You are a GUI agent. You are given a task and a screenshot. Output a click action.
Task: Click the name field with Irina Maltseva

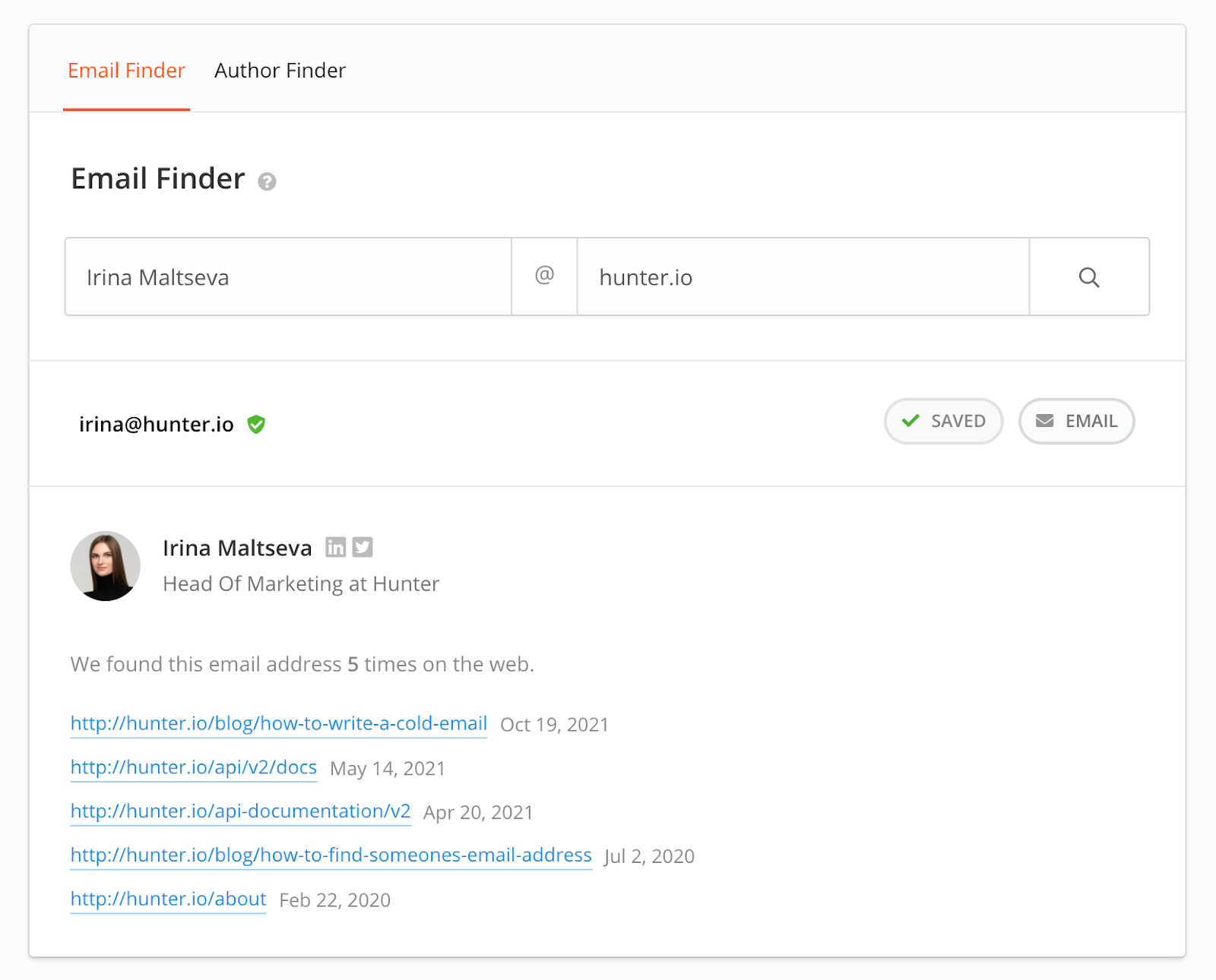tap(288, 277)
